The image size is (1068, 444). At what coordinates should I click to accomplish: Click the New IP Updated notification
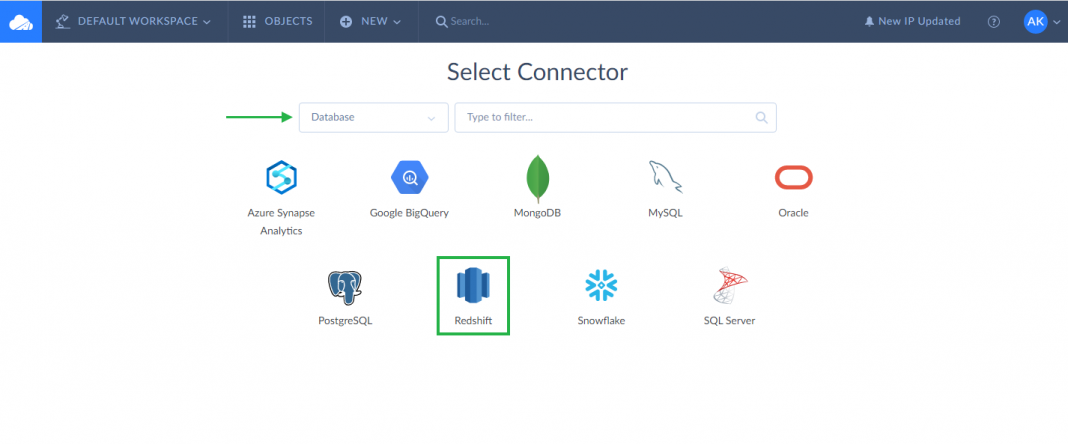point(912,21)
